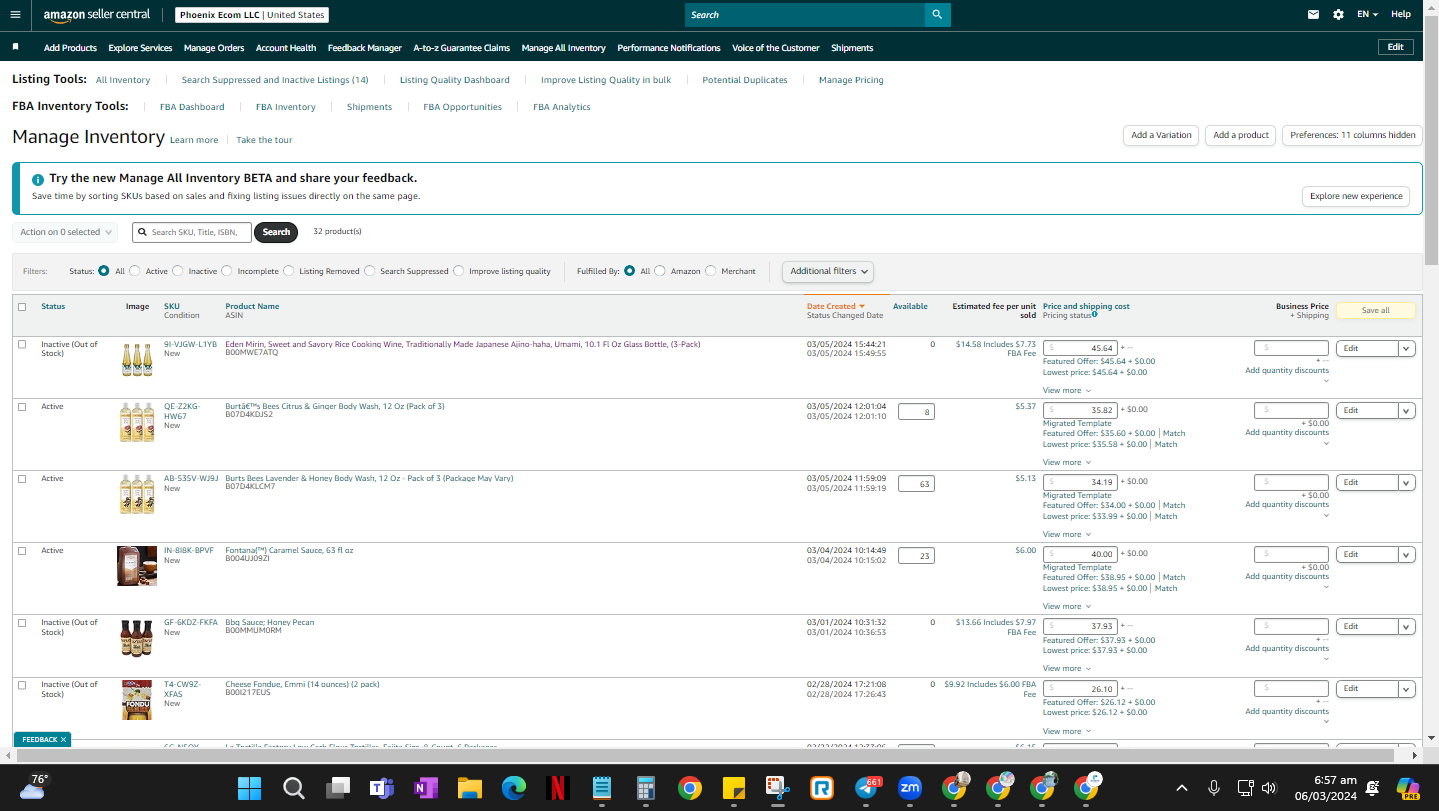
Task: Filter Fulfilled By to Amazon
Action: (660, 271)
